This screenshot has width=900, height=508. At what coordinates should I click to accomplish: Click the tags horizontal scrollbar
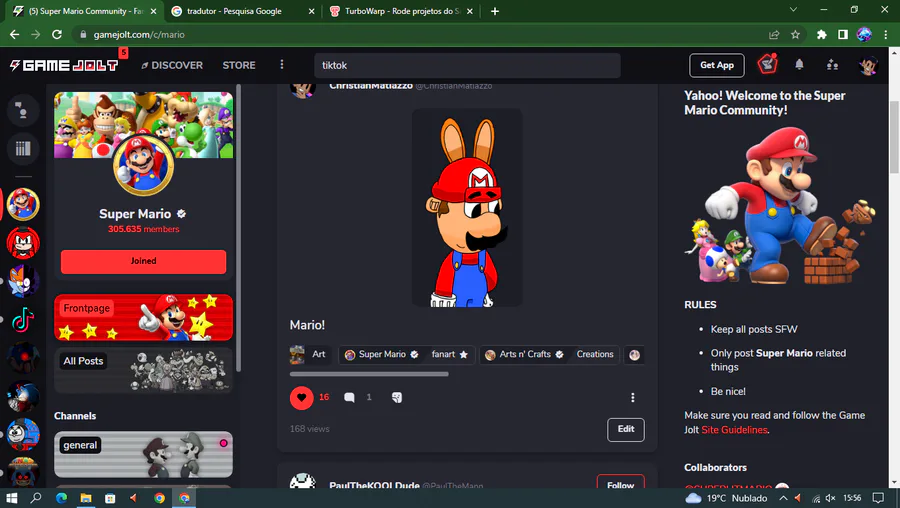[x=369, y=374]
